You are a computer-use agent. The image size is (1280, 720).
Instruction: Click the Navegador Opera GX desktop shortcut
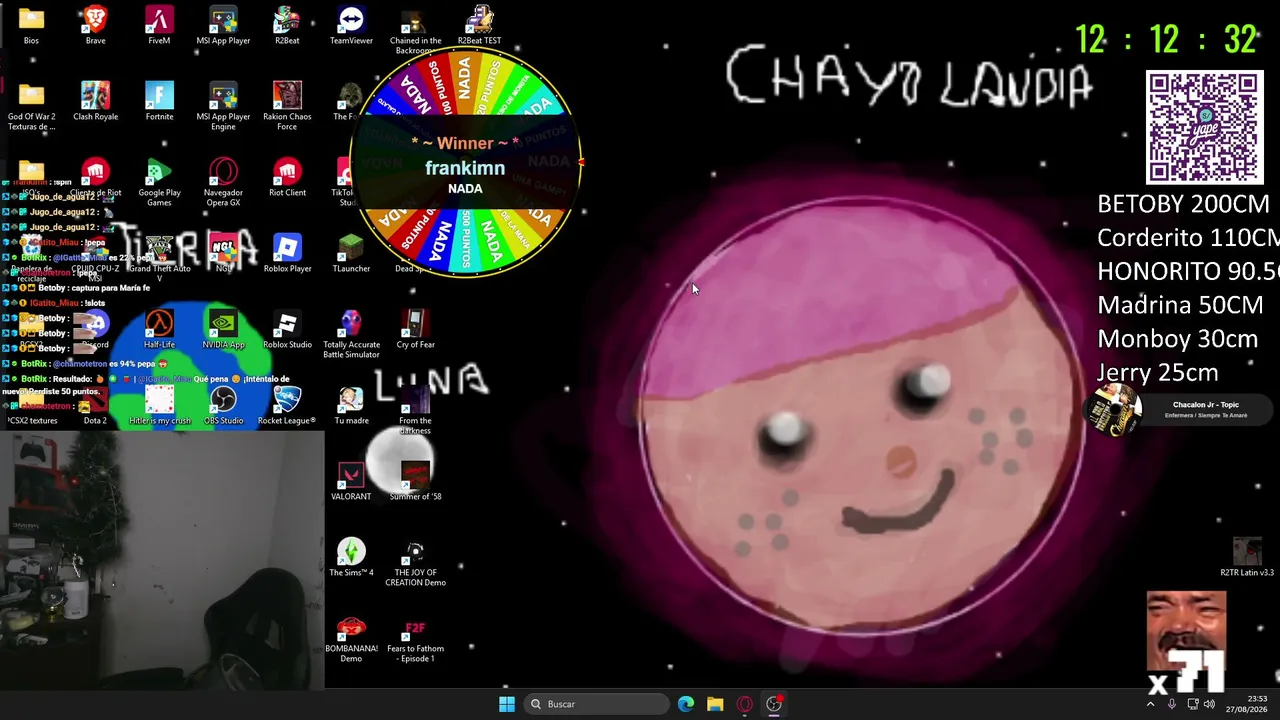click(223, 183)
